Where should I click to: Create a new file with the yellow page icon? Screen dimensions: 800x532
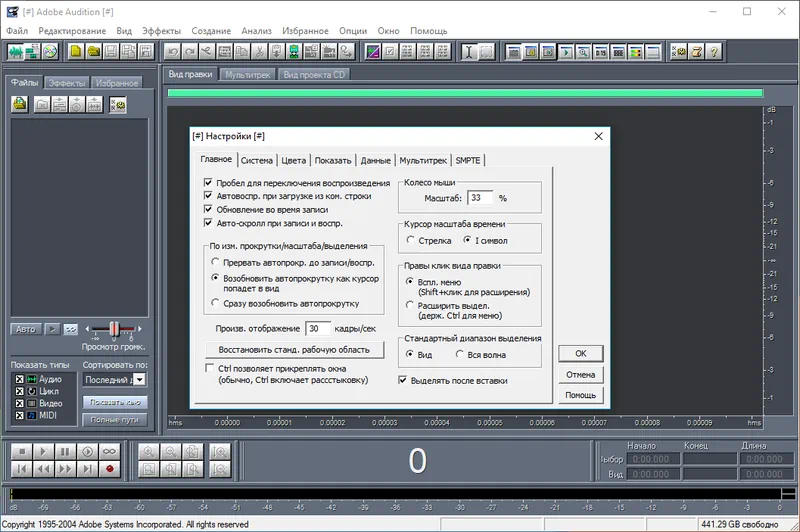tap(76, 52)
